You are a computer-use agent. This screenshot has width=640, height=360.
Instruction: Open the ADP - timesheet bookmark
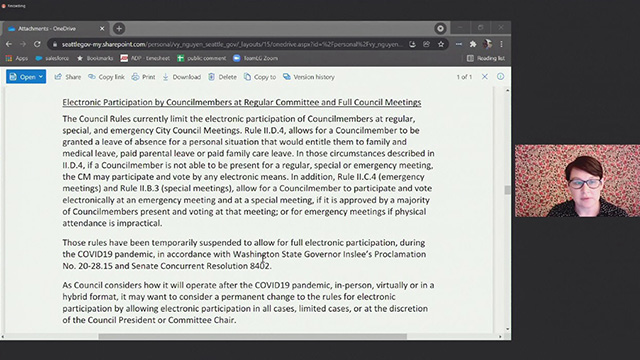click(x=145, y=58)
